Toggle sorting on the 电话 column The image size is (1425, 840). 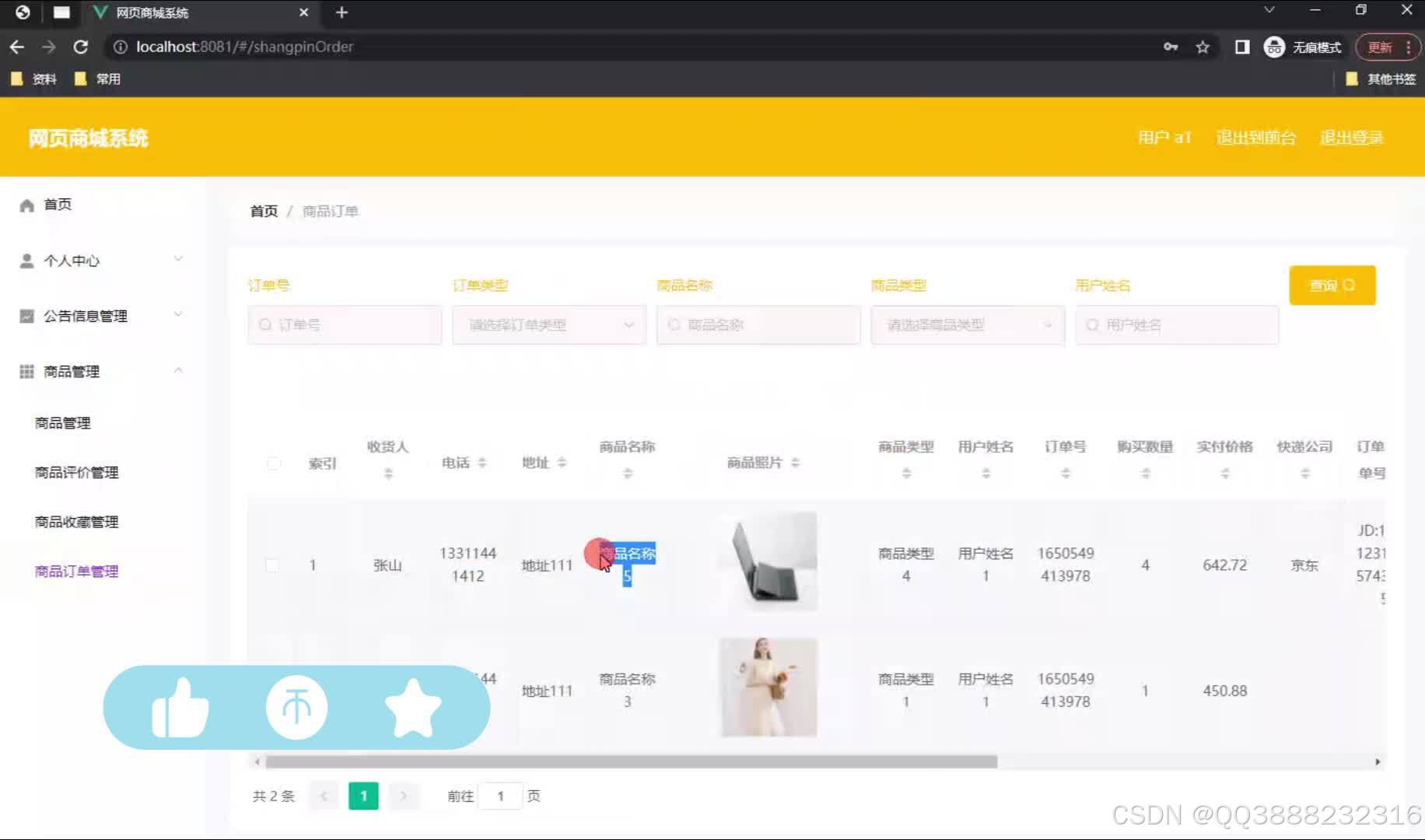483,462
